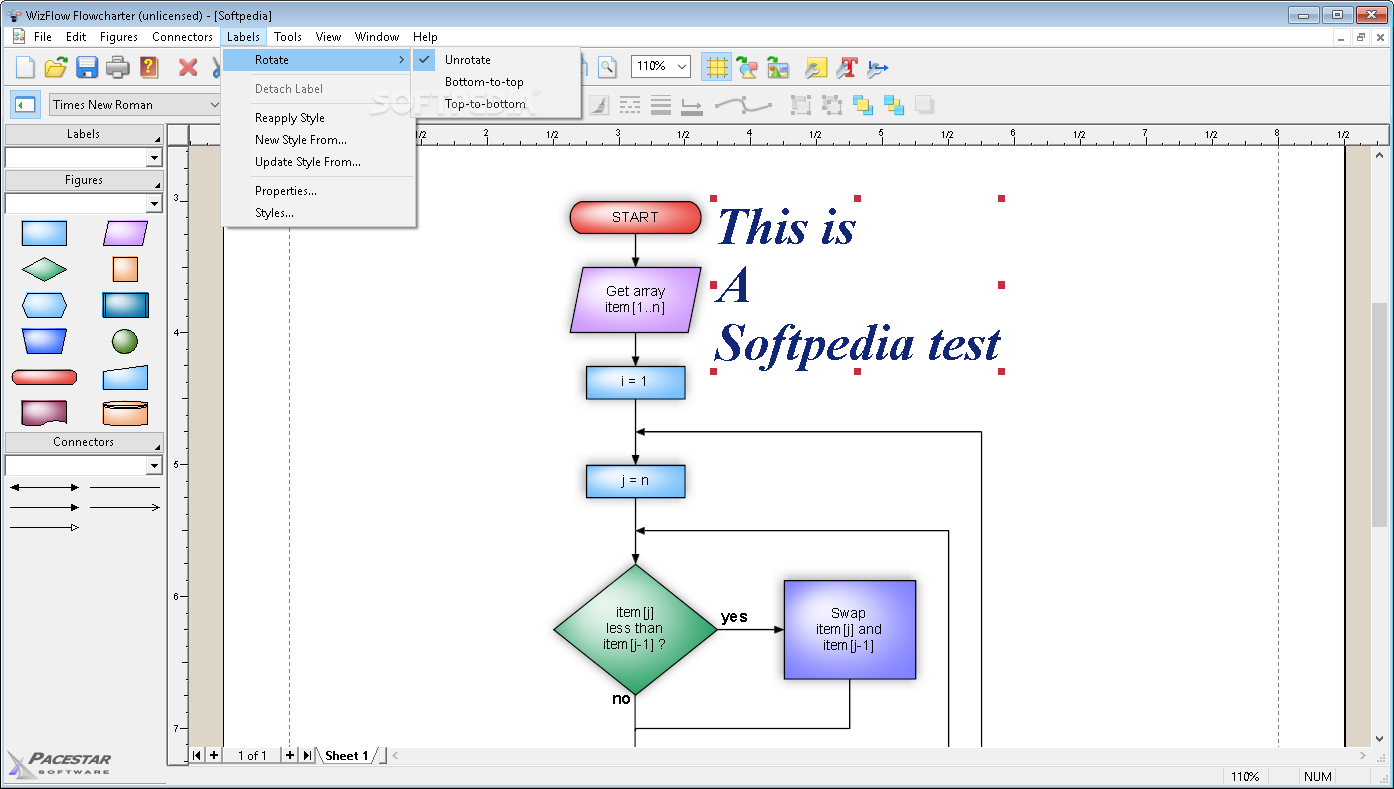Switch to the Sheet 1 tab
This screenshot has height=789, width=1394.
point(347,756)
